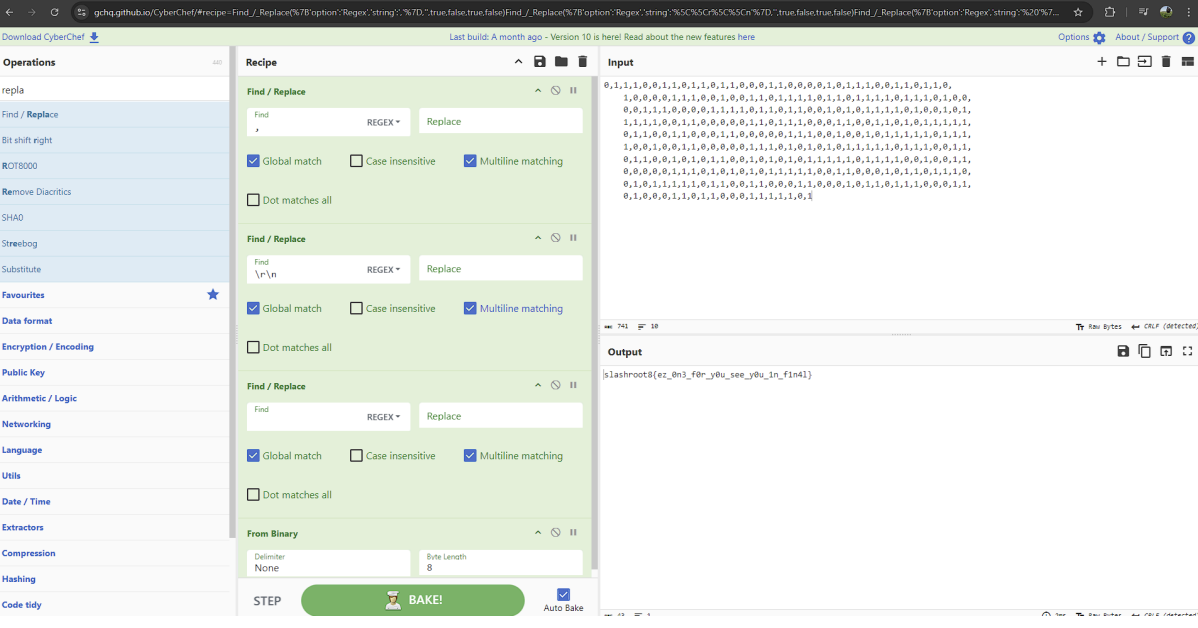1198x628 pixels.
Task: Click the BAKE! button
Action: click(413, 600)
